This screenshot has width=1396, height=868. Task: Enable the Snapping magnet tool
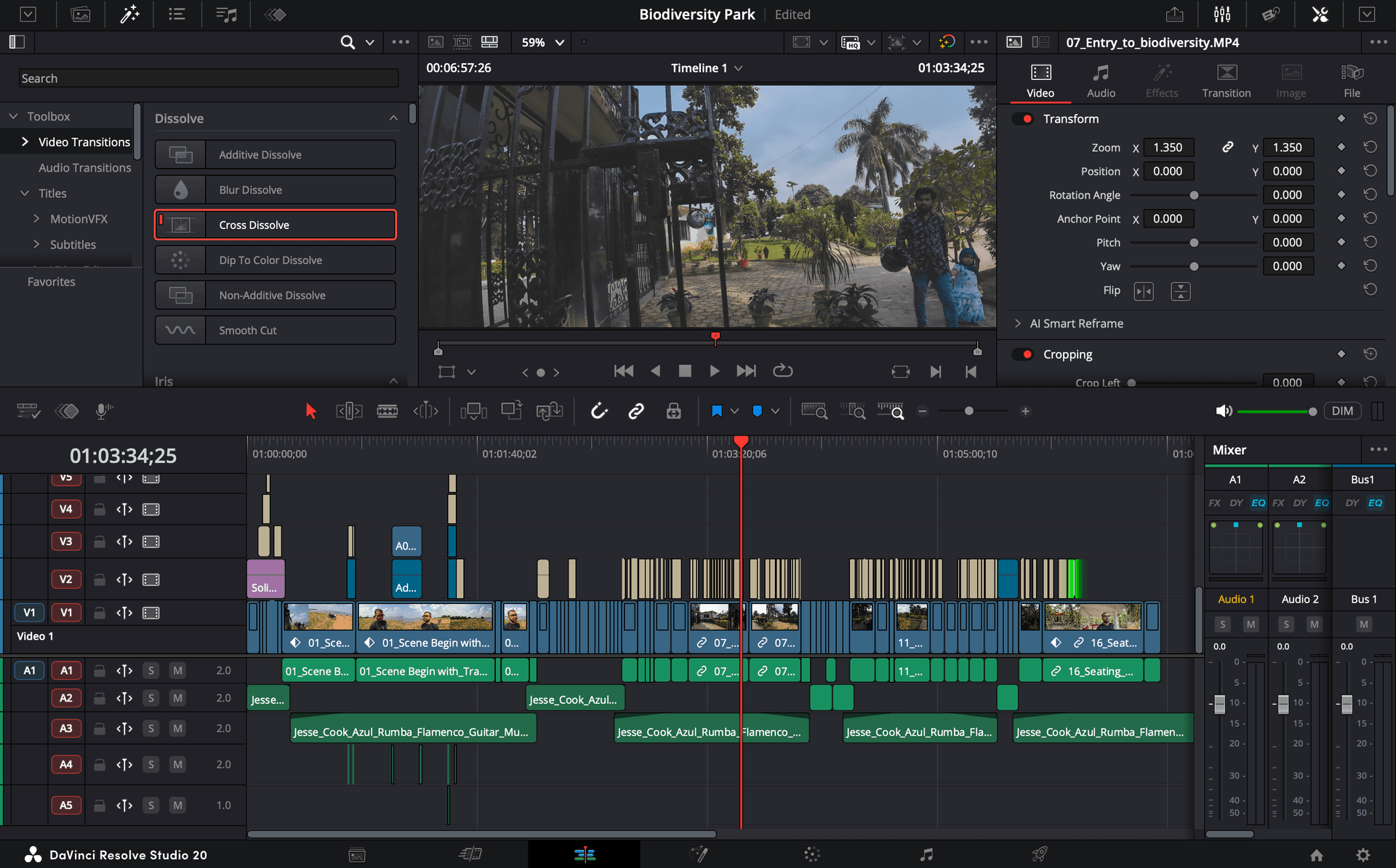click(600, 411)
